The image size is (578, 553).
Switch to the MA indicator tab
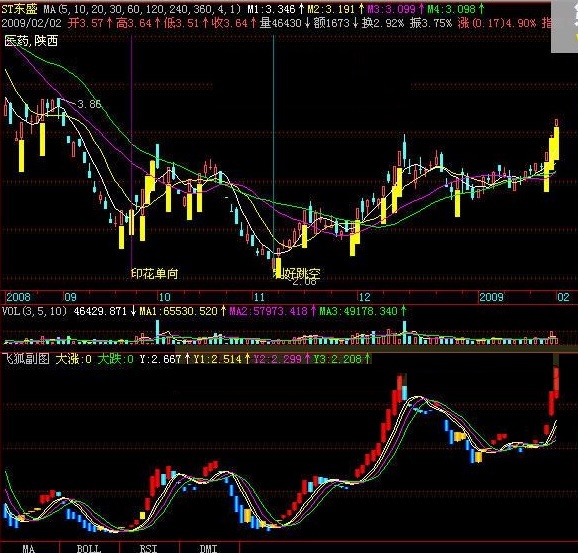point(29,548)
